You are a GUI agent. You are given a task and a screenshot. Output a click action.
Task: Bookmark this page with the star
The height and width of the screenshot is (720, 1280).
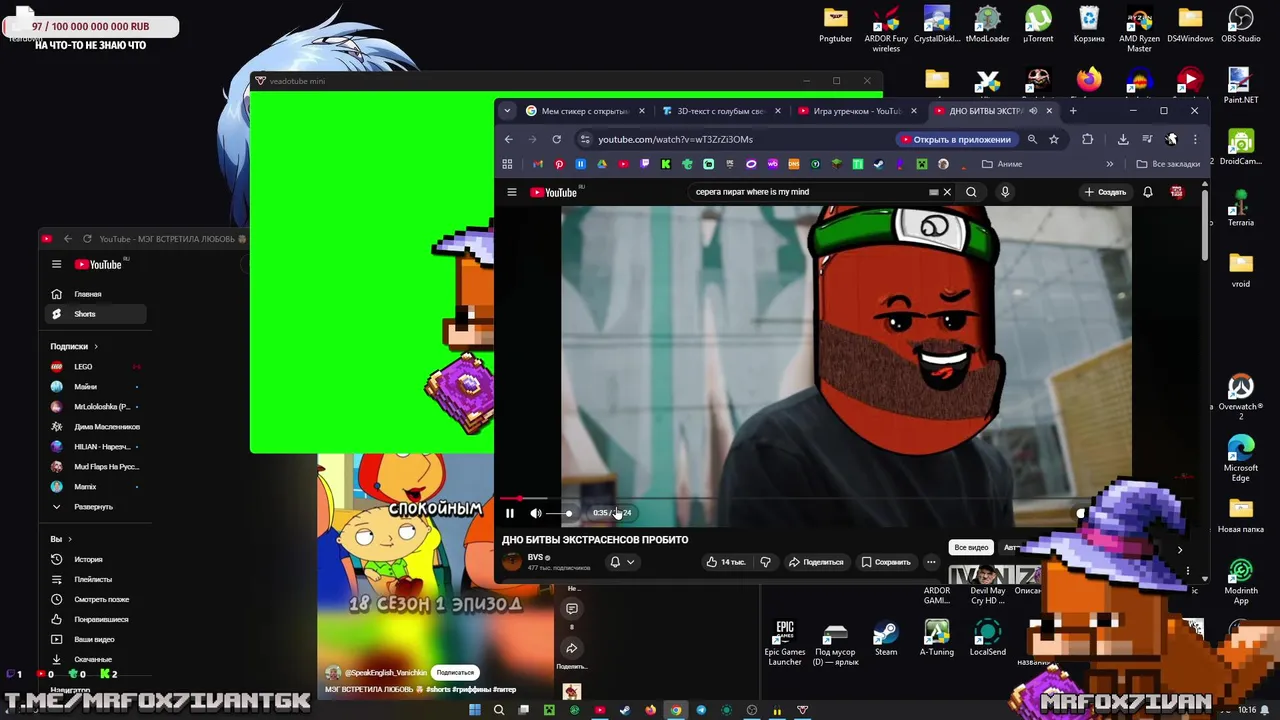1054,140
